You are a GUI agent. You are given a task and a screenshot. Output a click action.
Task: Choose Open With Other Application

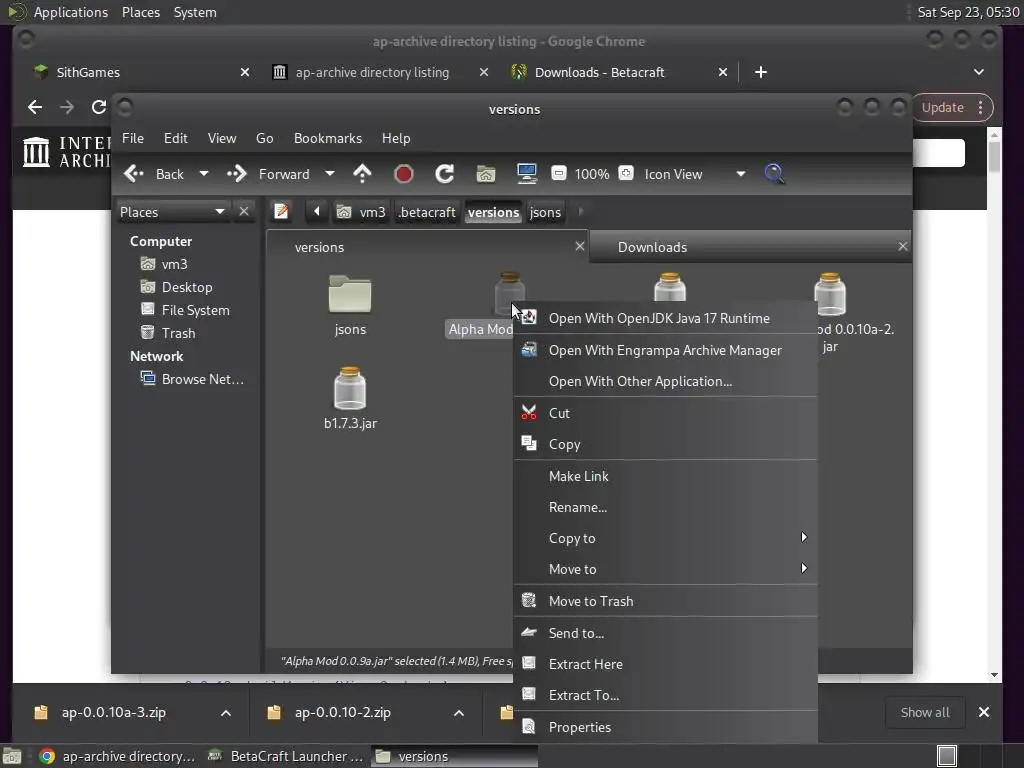[665, 381]
